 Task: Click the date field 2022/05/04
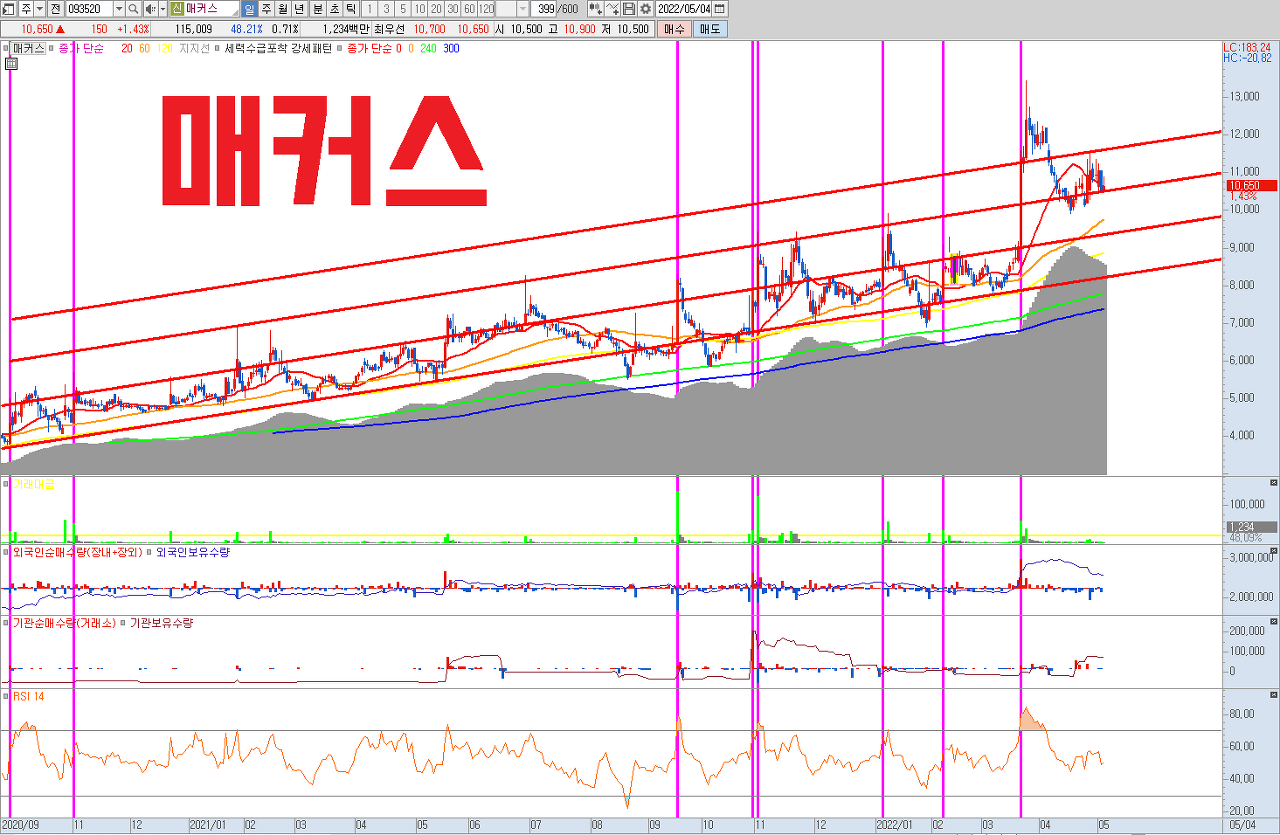[683, 9]
